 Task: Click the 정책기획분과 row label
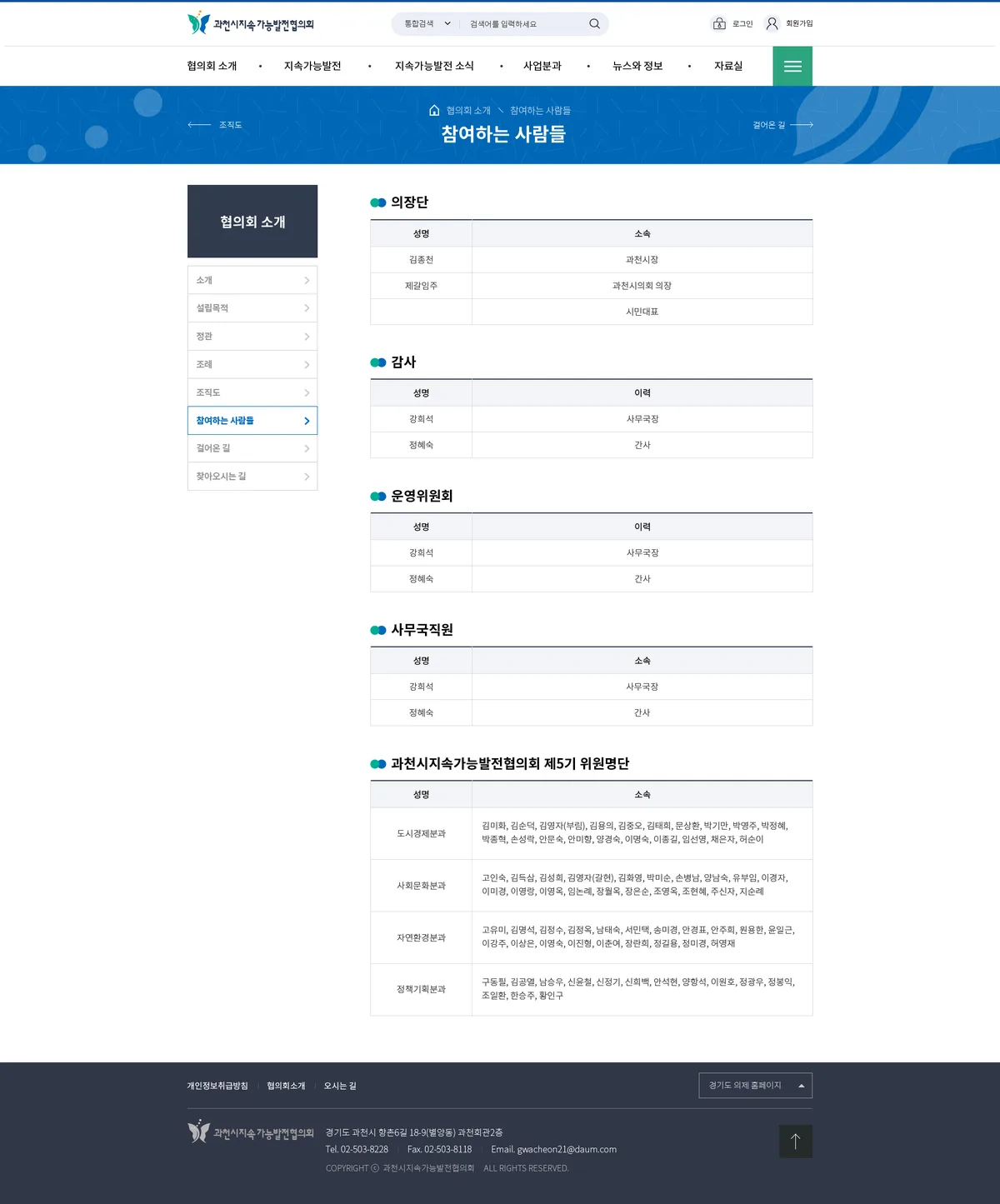(421, 989)
